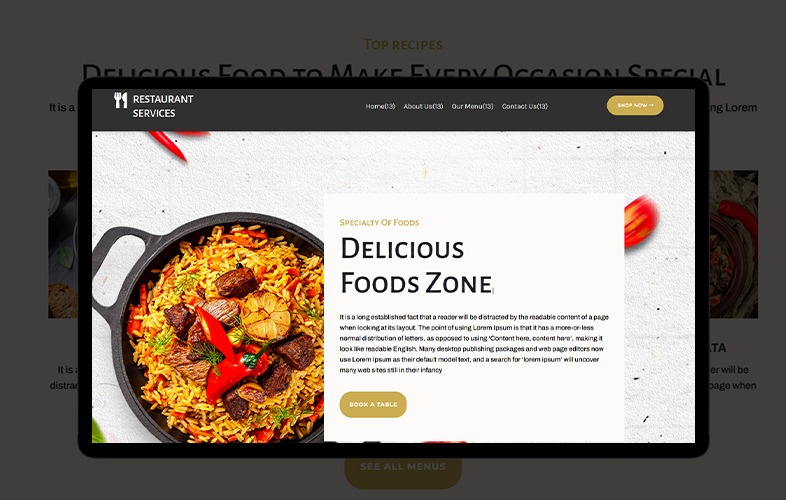Click the Book a Table button
Screen dimensions: 786x500
(373, 404)
